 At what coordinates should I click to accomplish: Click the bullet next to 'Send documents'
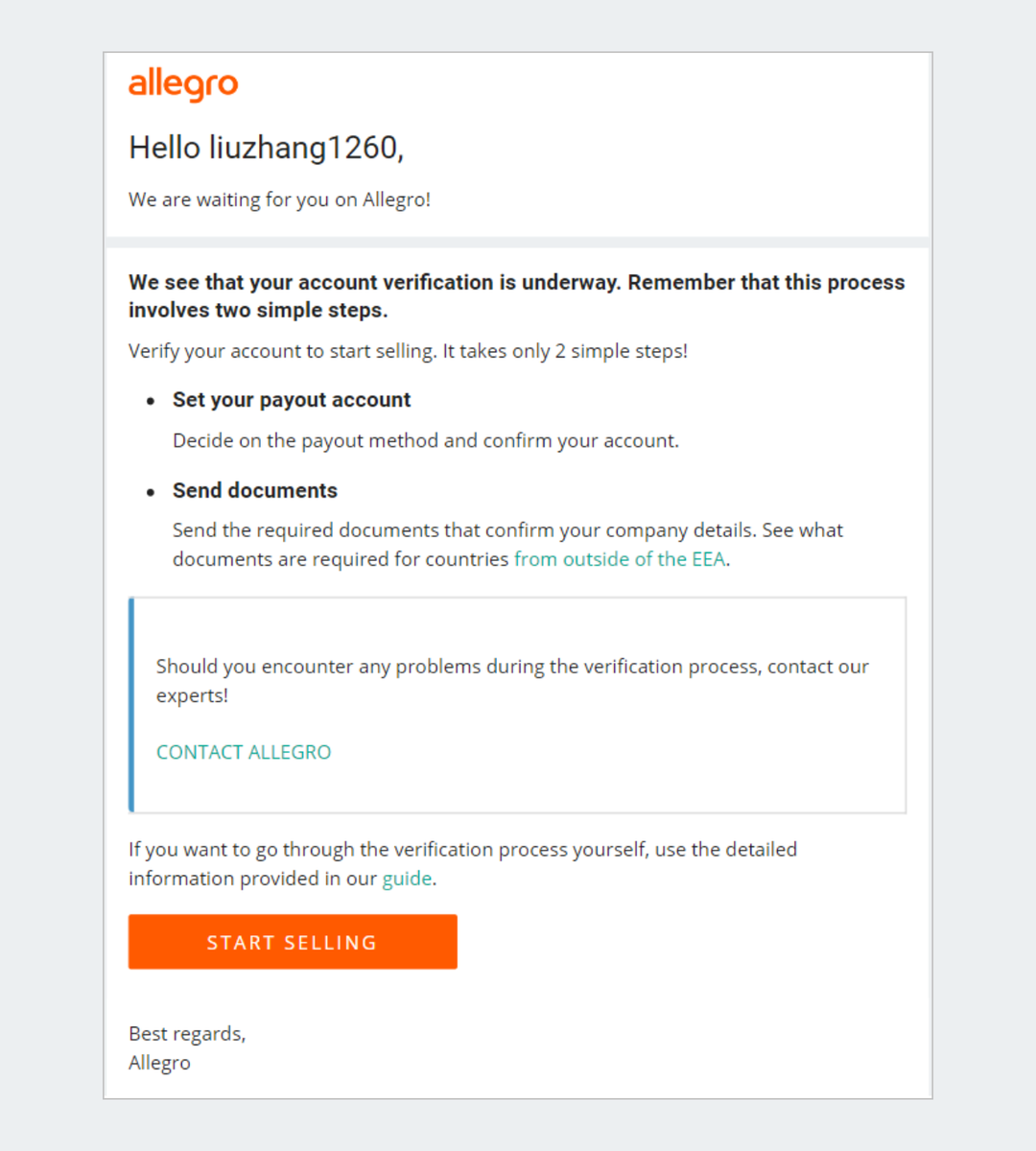151,492
